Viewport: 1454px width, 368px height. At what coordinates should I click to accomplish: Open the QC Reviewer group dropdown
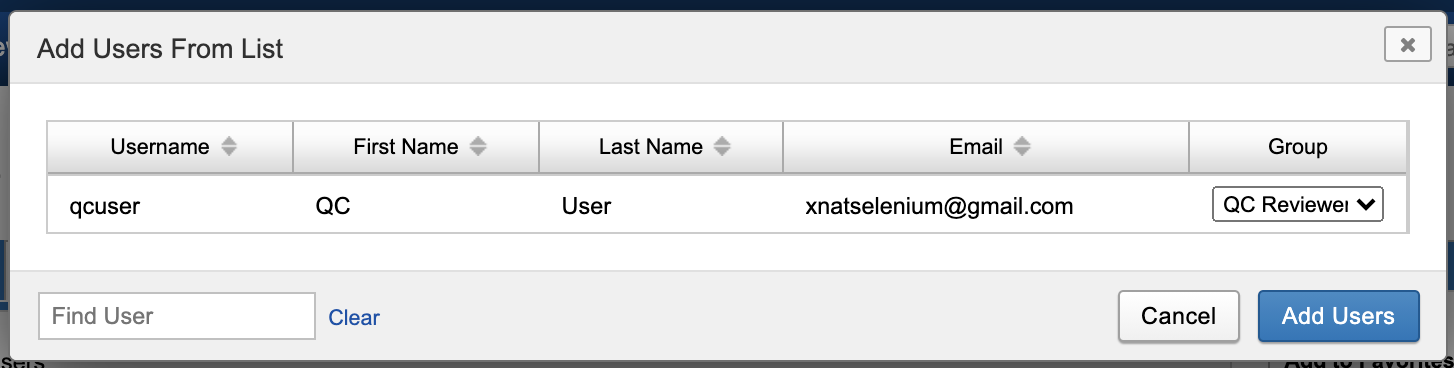[x=1297, y=205]
